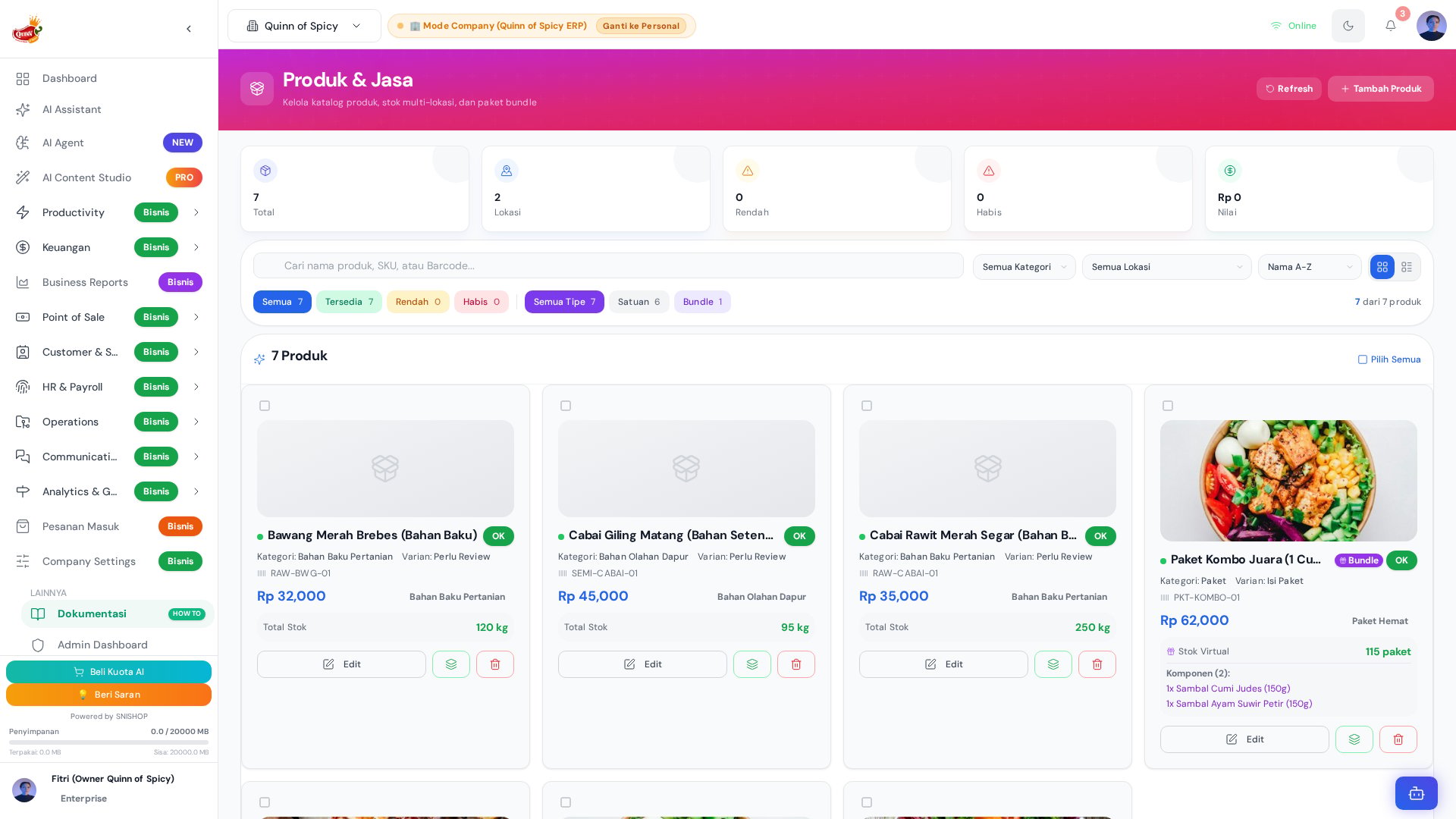This screenshot has height=819, width=1456.
Task: Click the Quinn logo in sidebar
Action: coord(27,29)
